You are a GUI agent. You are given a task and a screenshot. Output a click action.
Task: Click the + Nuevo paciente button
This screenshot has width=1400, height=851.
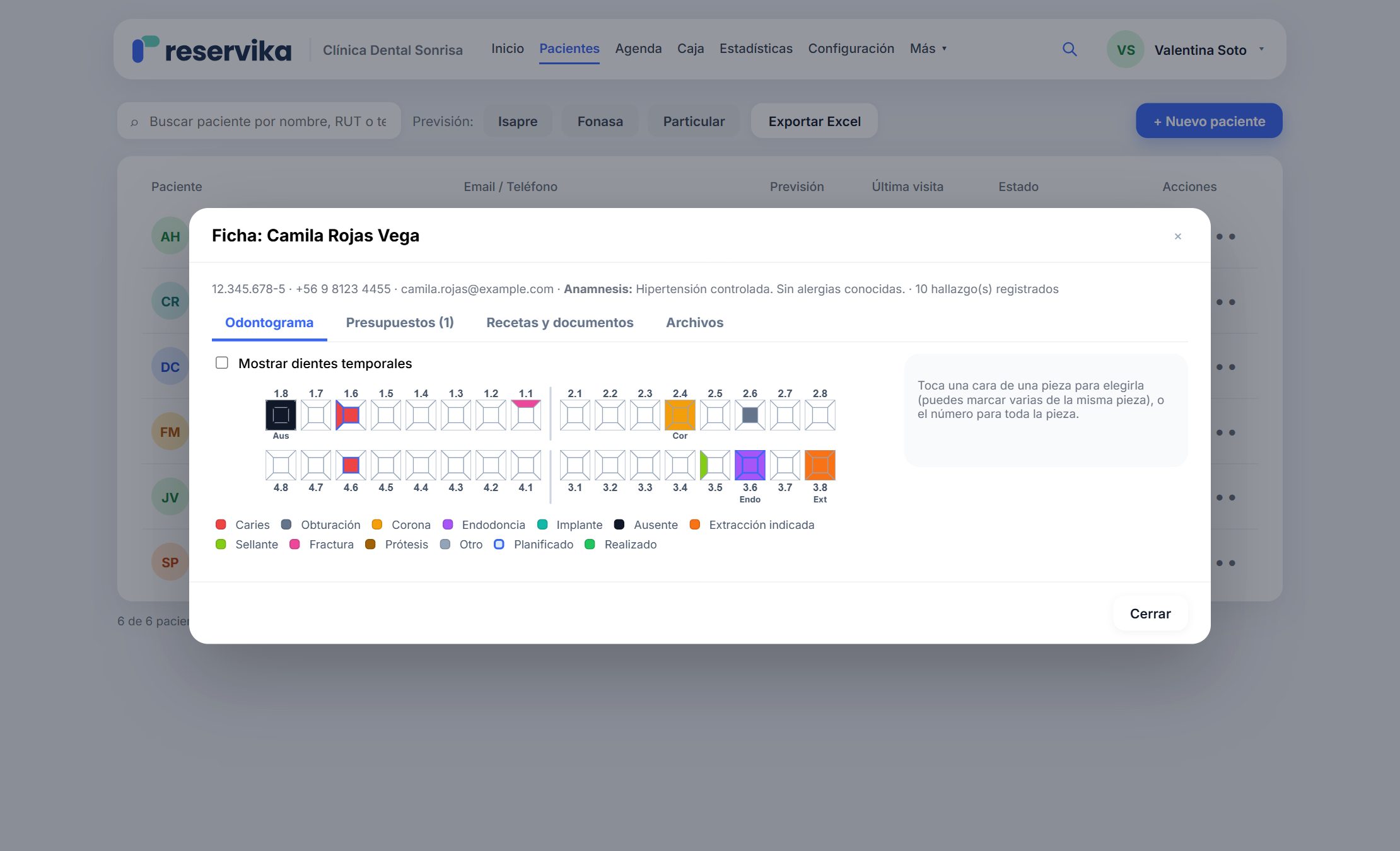tap(1209, 121)
